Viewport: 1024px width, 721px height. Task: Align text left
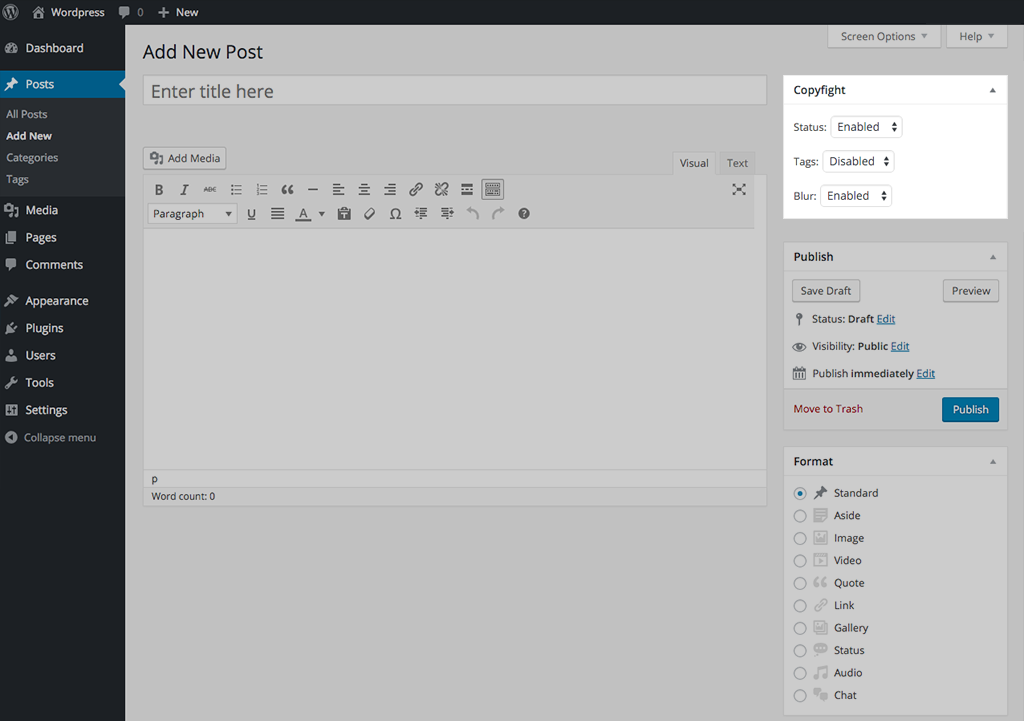[x=338, y=189]
